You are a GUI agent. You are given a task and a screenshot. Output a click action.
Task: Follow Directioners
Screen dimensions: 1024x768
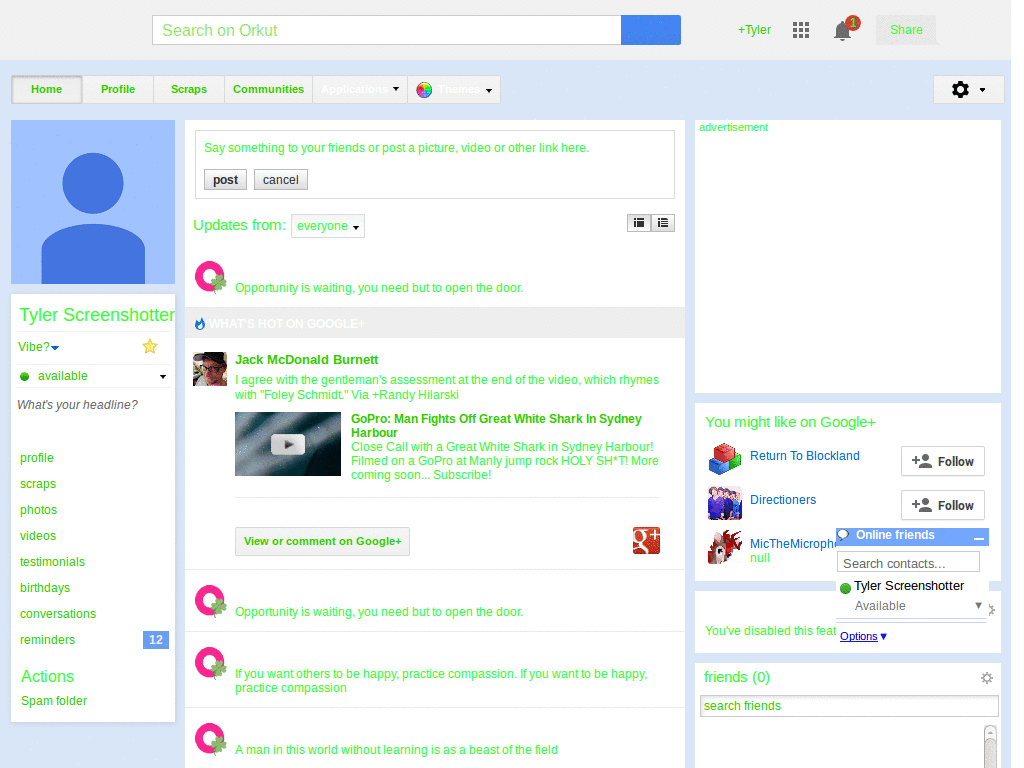[x=942, y=505]
